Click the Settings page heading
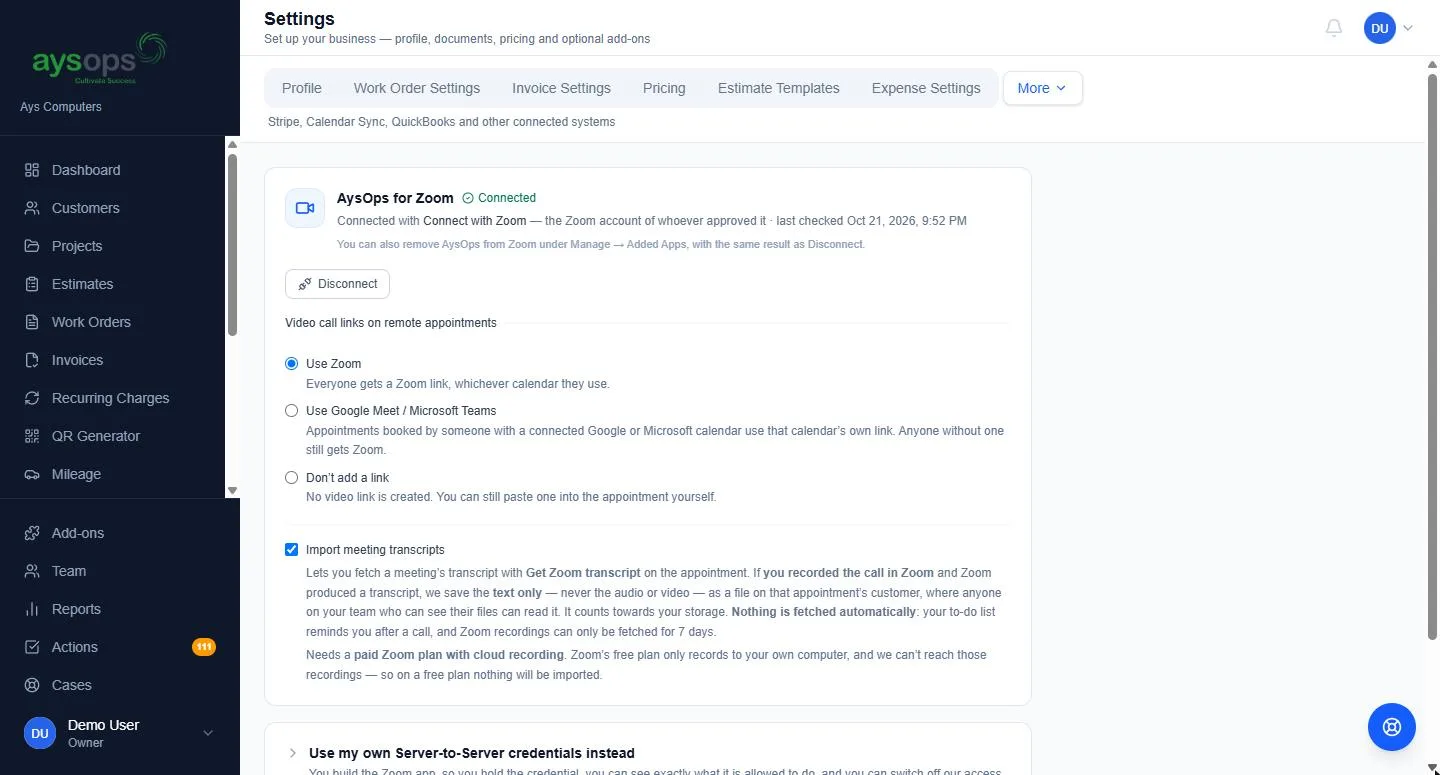 299,19
